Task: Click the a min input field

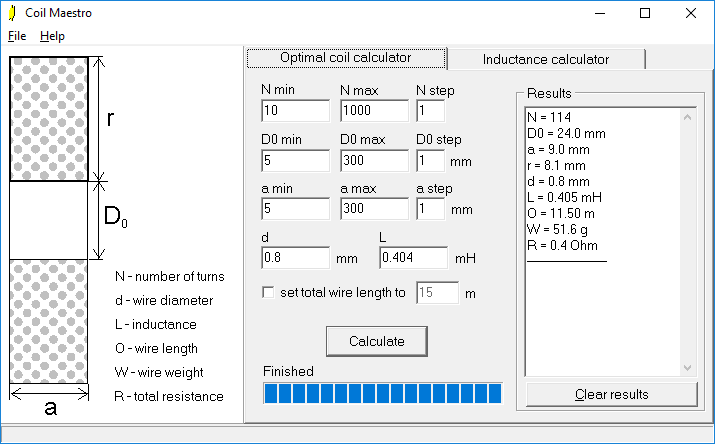Action: pyautogui.click(x=295, y=209)
